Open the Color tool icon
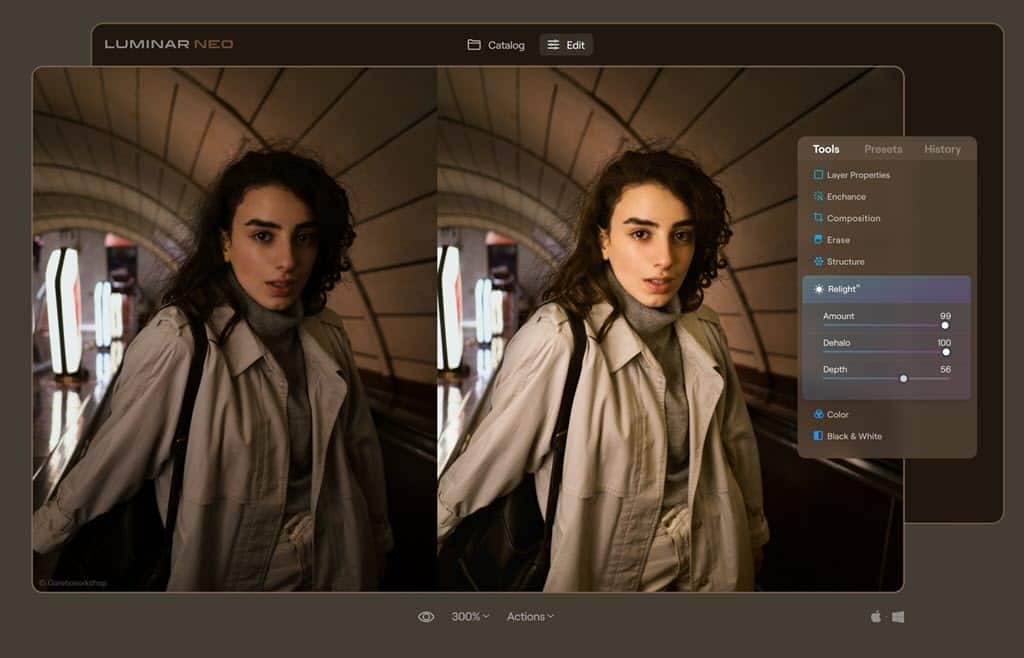The image size is (1024, 658). (818, 415)
